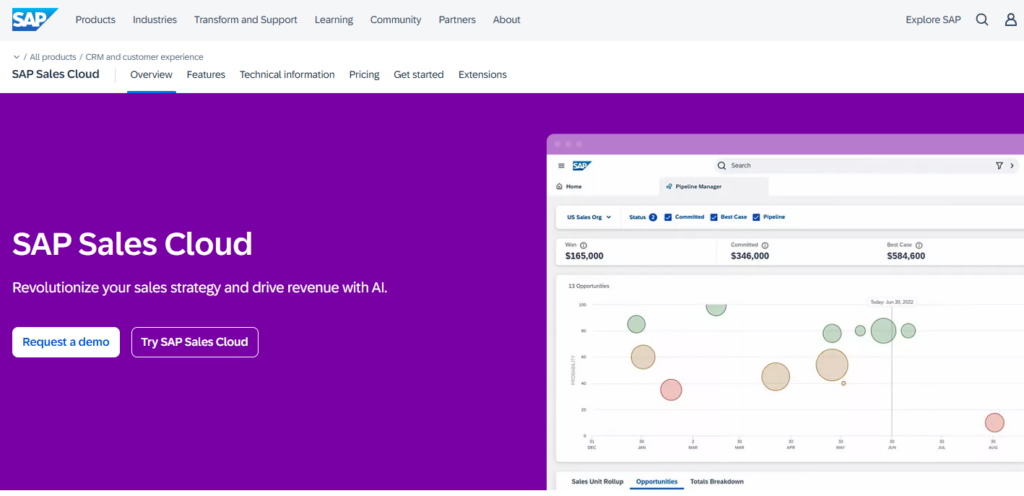This screenshot has height=496, width=1024.
Task: Click the SAP logo in header
Action: [35, 20]
